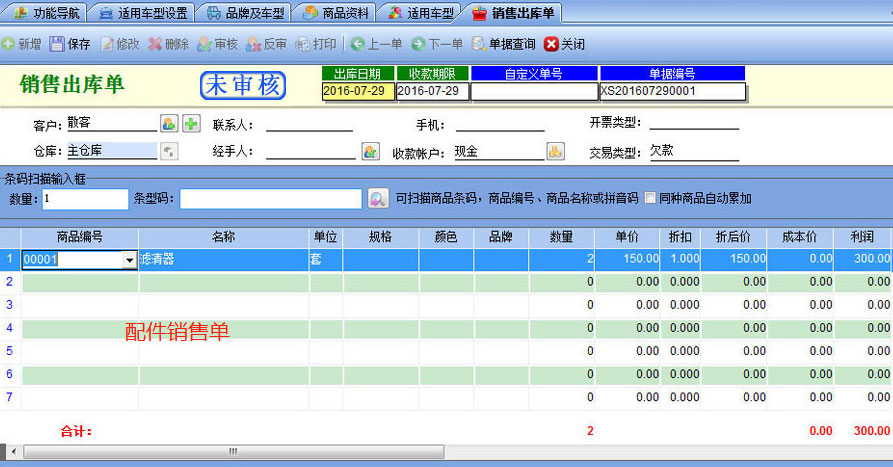Click the customer lookup icon beside 客户

(169, 124)
